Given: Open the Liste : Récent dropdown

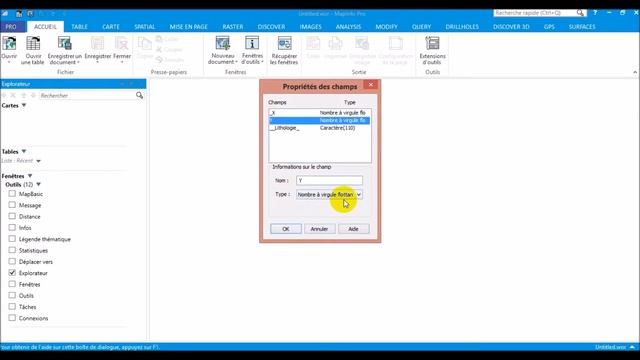Looking at the screenshot, I should coord(38,161).
